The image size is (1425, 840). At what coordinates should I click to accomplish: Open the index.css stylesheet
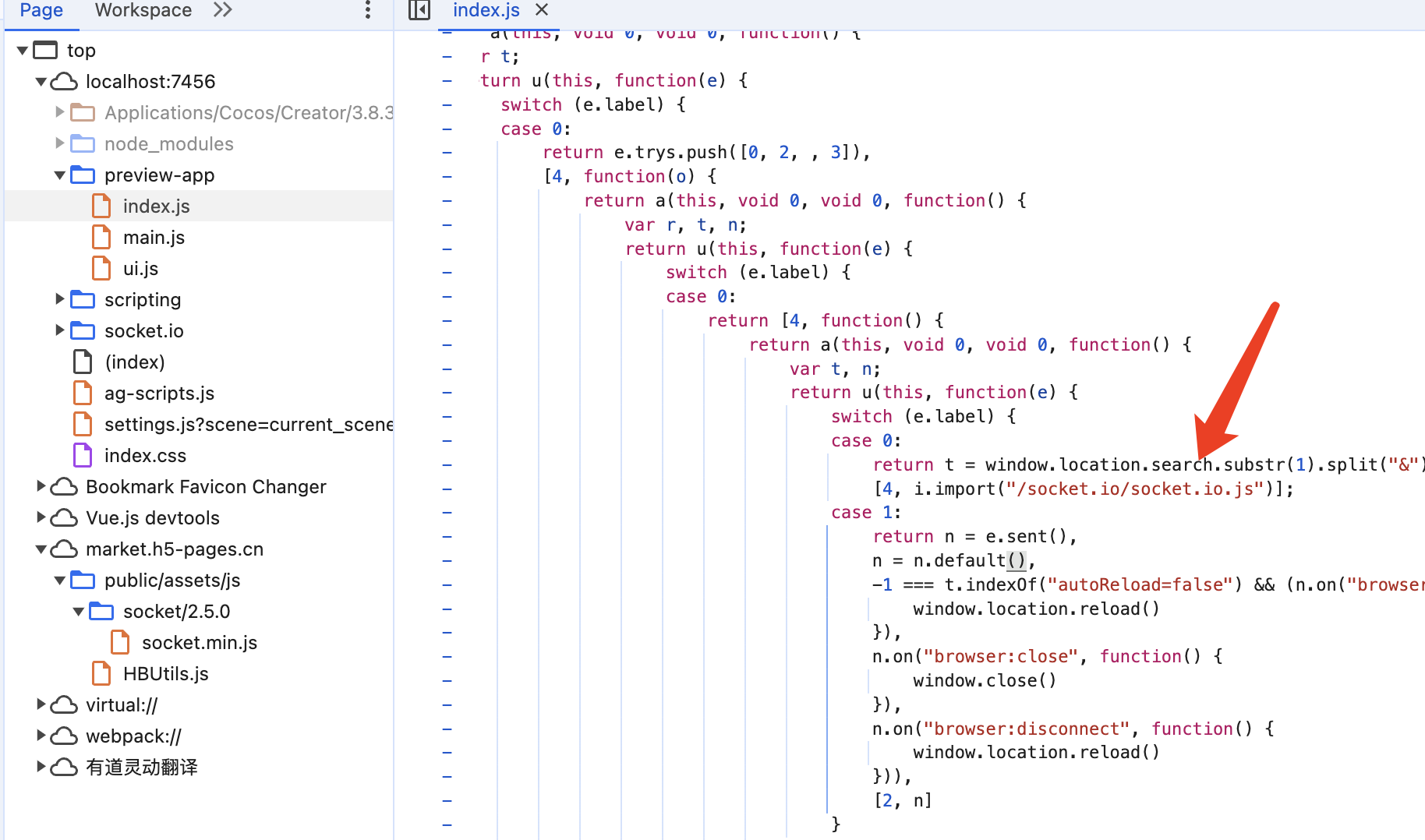(145, 456)
